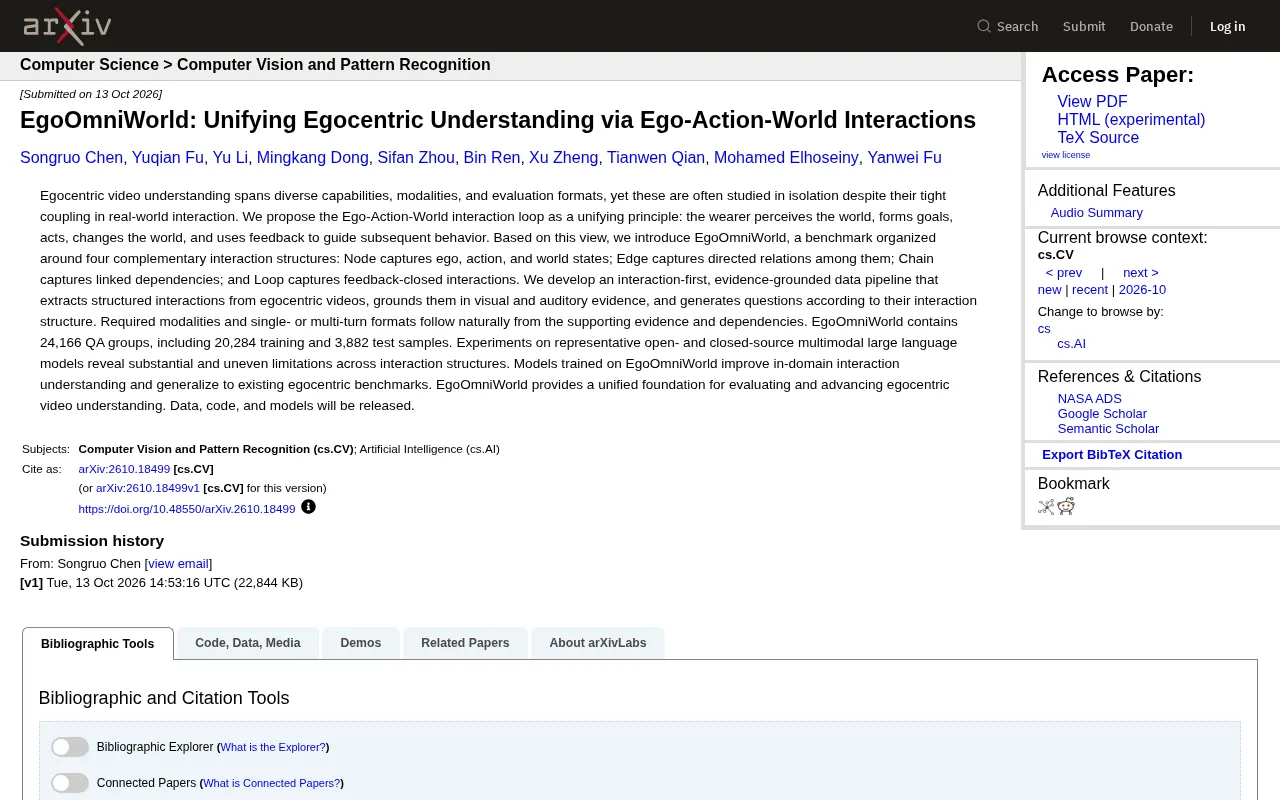Toggle Connected Papers switch

70,783
